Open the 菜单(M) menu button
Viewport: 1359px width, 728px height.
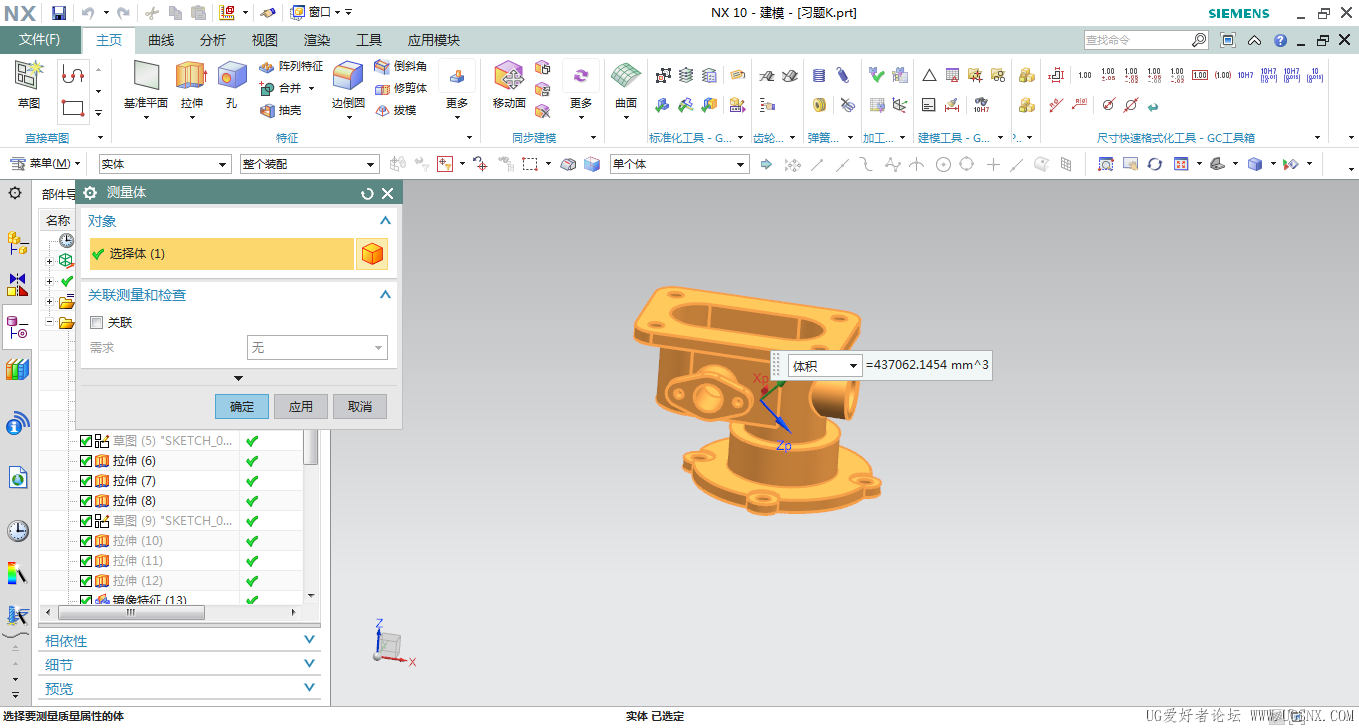(x=44, y=164)
